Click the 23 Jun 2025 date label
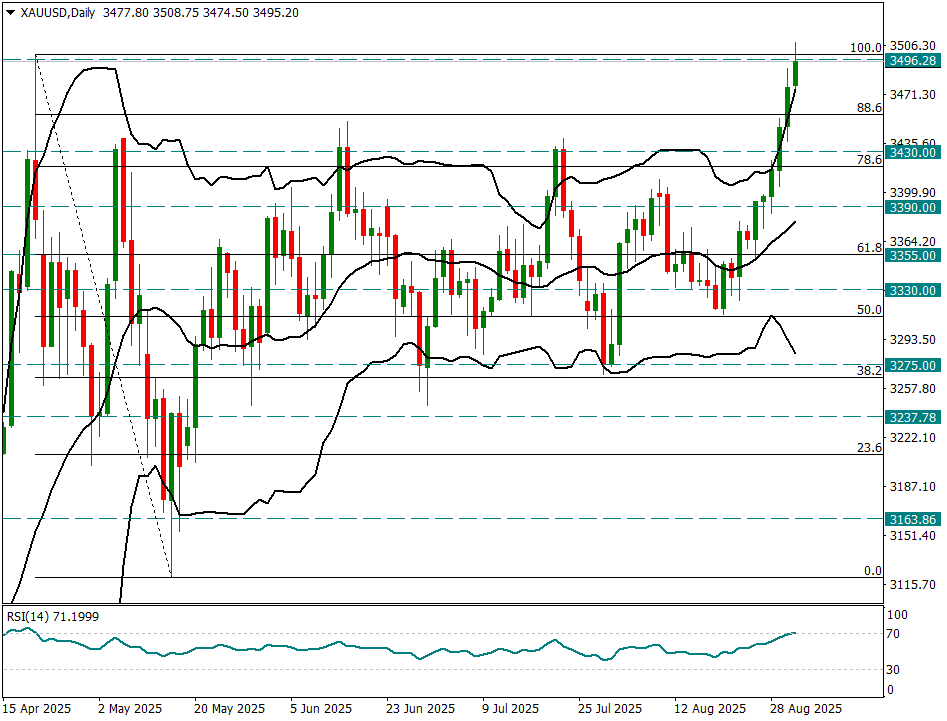This screenshot has width=947, height=721. (421, 708)
